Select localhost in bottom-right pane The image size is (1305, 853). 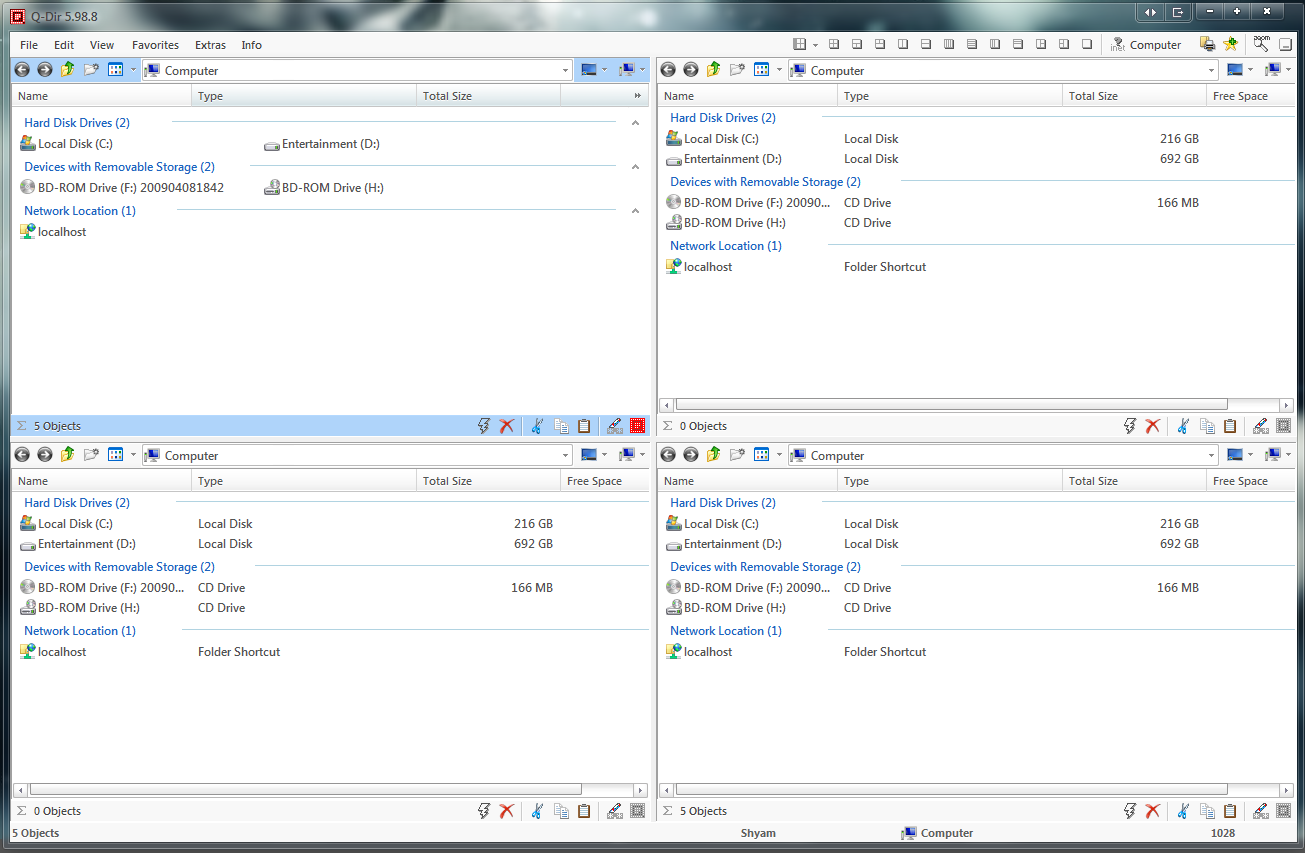(699, 652)
